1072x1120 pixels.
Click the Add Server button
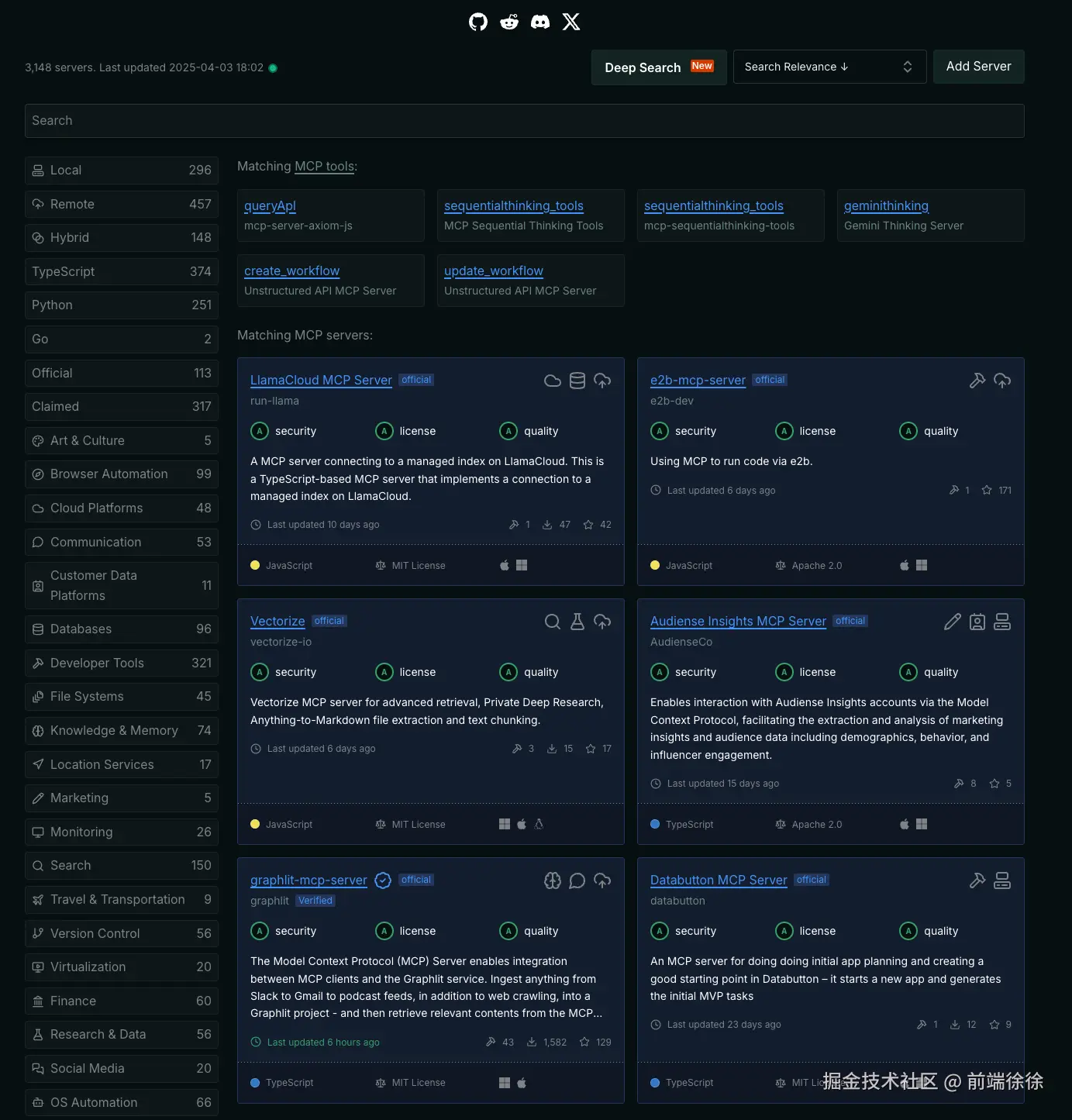[x=978, y=67]
